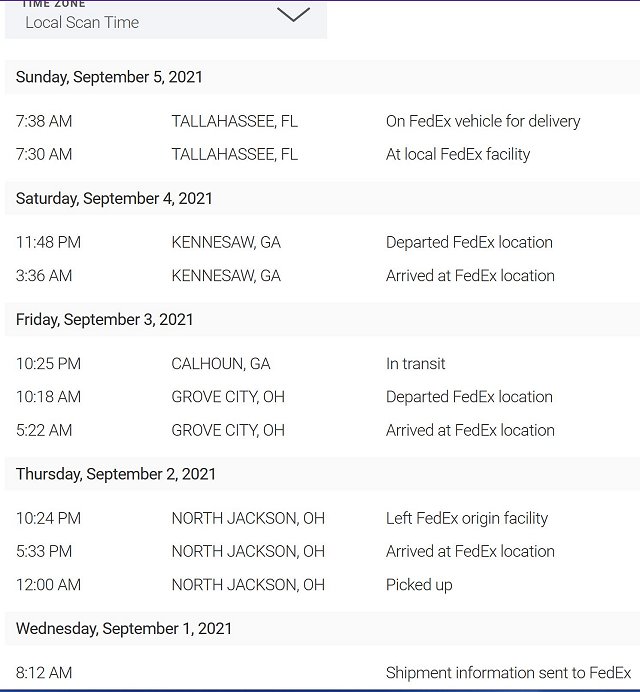Click the 12:00 AM time of pickup
640x692 pixels.
click(49, 585)
